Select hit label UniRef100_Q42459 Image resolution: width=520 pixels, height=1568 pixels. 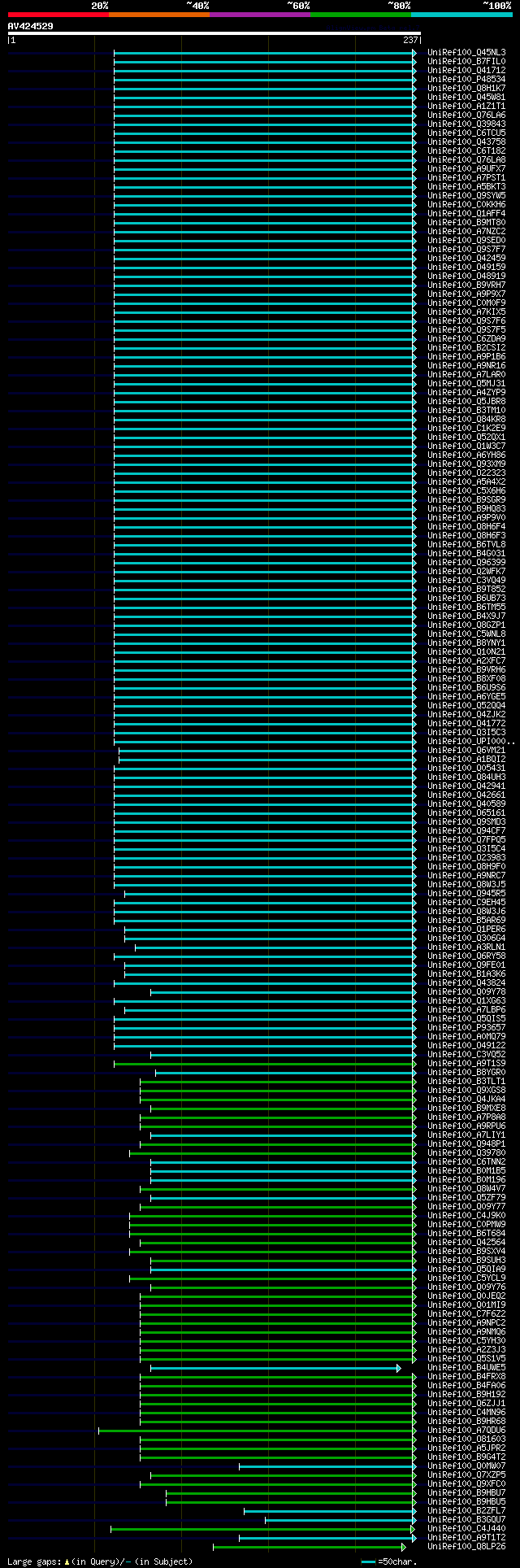[x=466, y=259]
